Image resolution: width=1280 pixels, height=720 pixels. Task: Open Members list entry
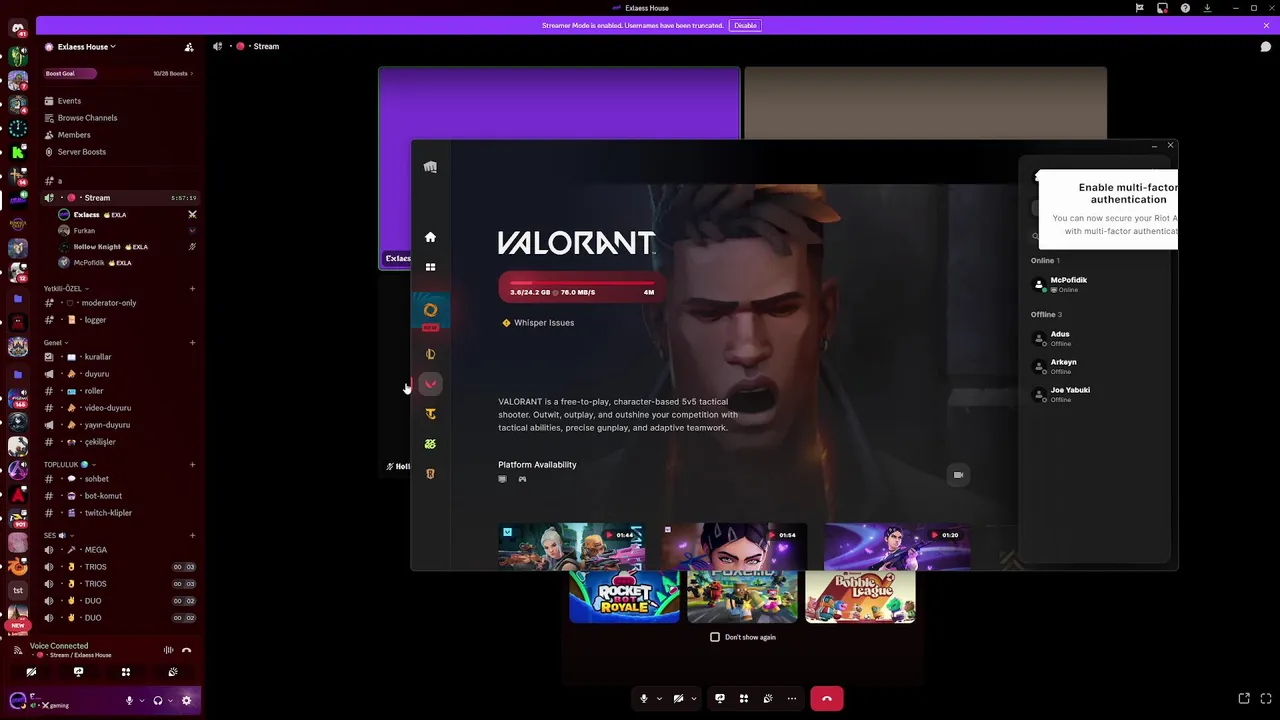tap(74, 135)
